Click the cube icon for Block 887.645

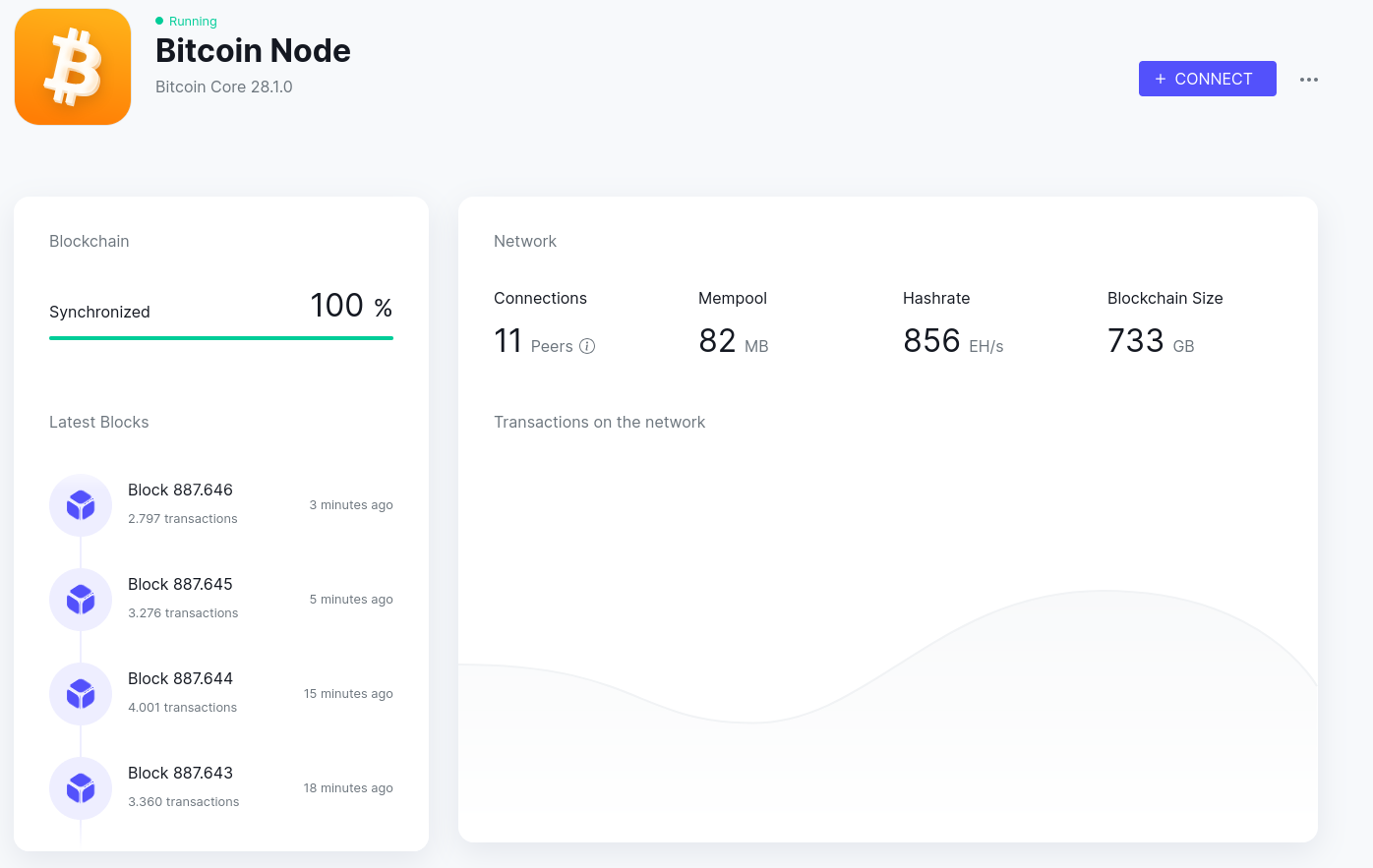pyautogui.click(x=81, y=600)
